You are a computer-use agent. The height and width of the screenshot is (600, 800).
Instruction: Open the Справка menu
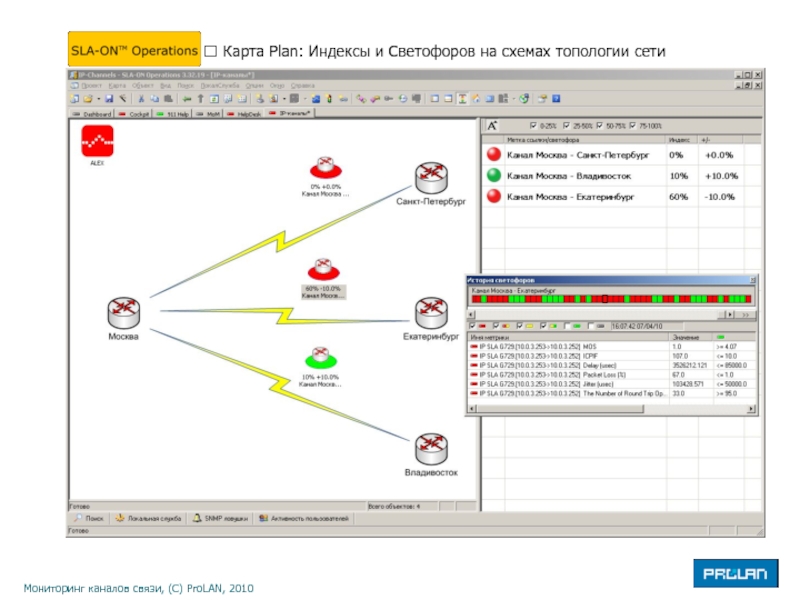tap(303, 86)
